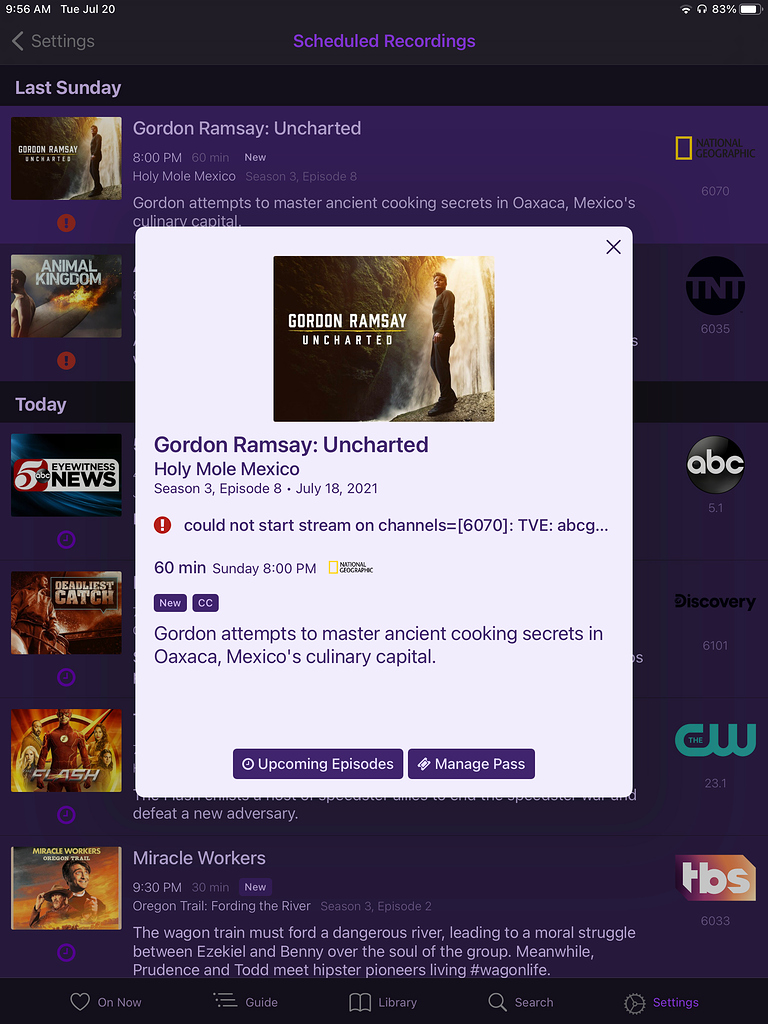Viewport: 768px width, 1024px height.
Task: Click the Discovery channel logo
Action: coord(715,601)
